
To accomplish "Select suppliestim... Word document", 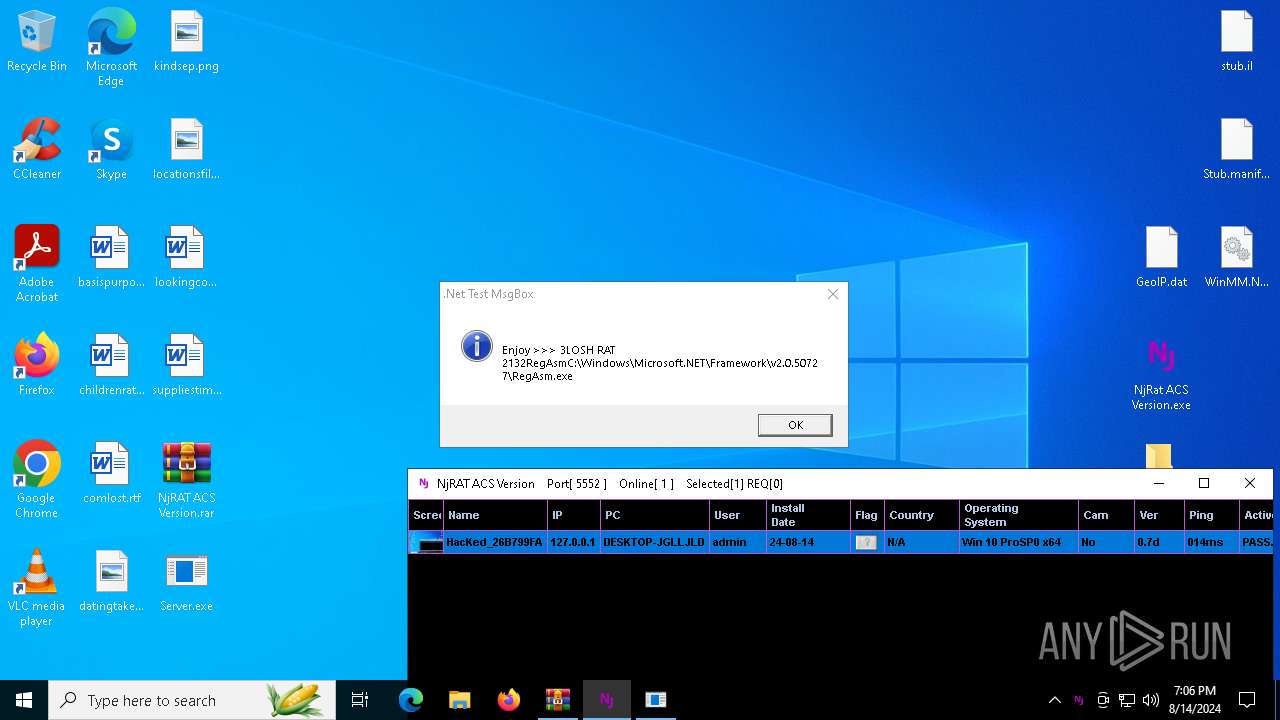I will [x=186, y=366].
